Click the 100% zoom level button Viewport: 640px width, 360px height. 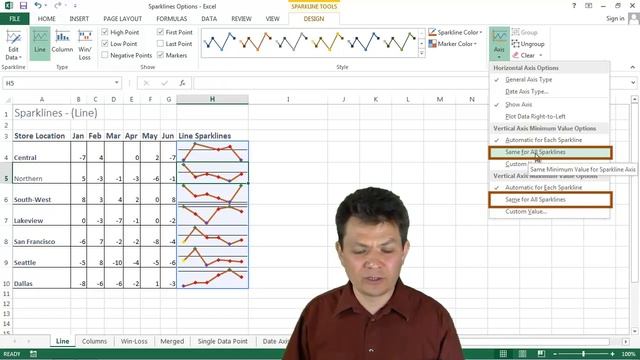click(628, 354)
